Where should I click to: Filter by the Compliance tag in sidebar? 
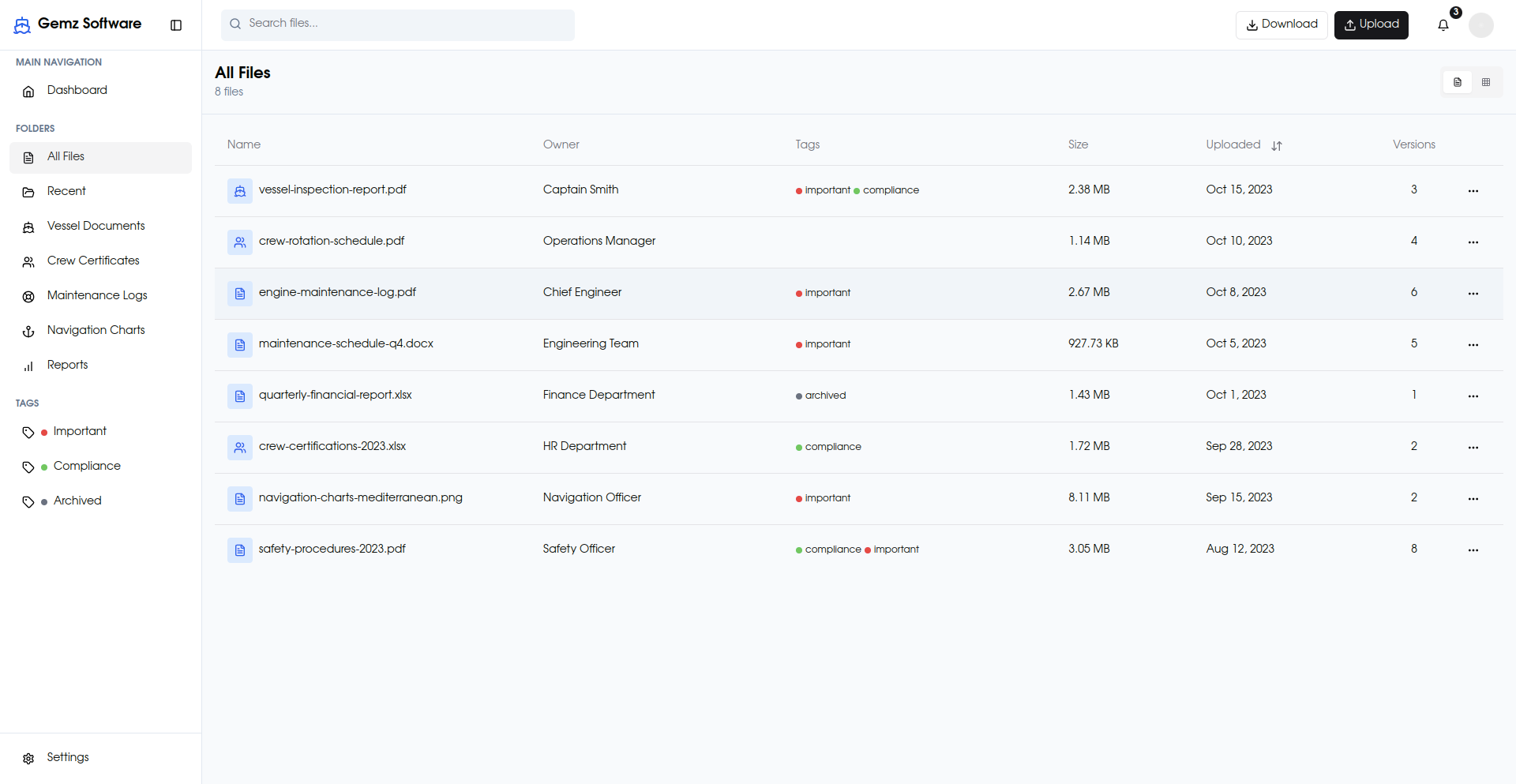tap(100, 467)
